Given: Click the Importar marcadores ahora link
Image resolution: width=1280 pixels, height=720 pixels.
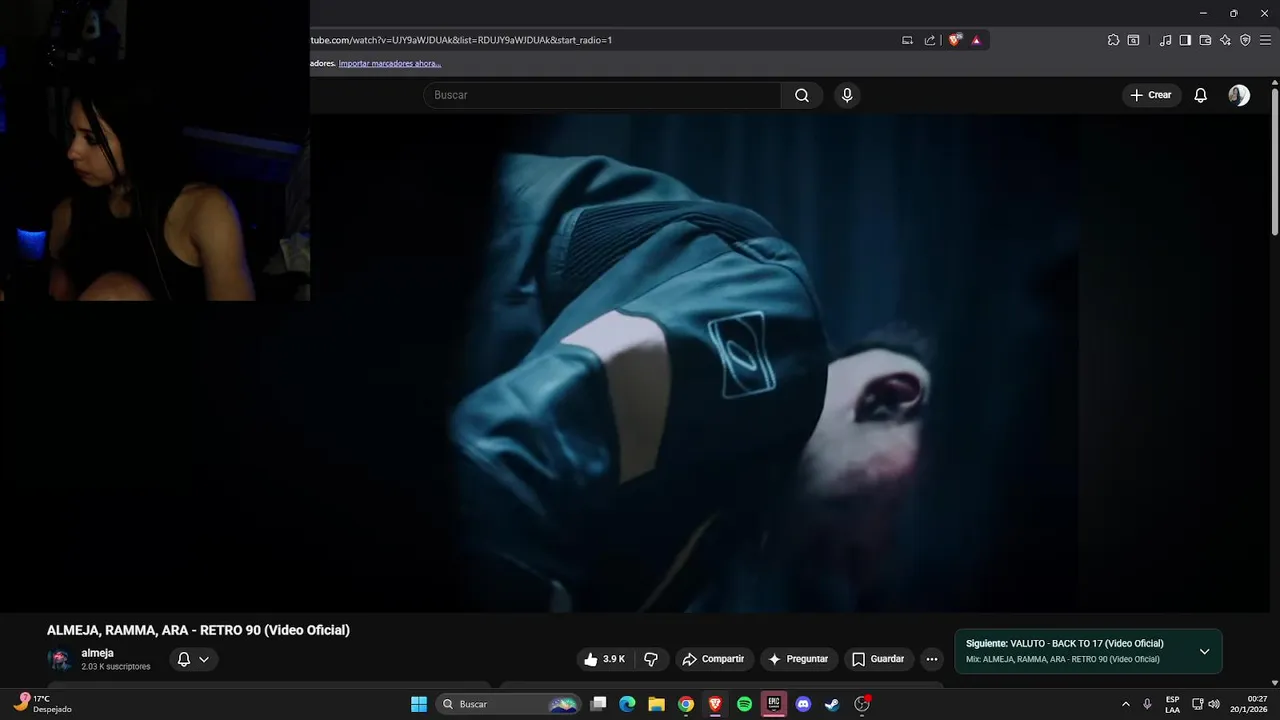Looking at the screenshot, I should (x=390, y=63).
